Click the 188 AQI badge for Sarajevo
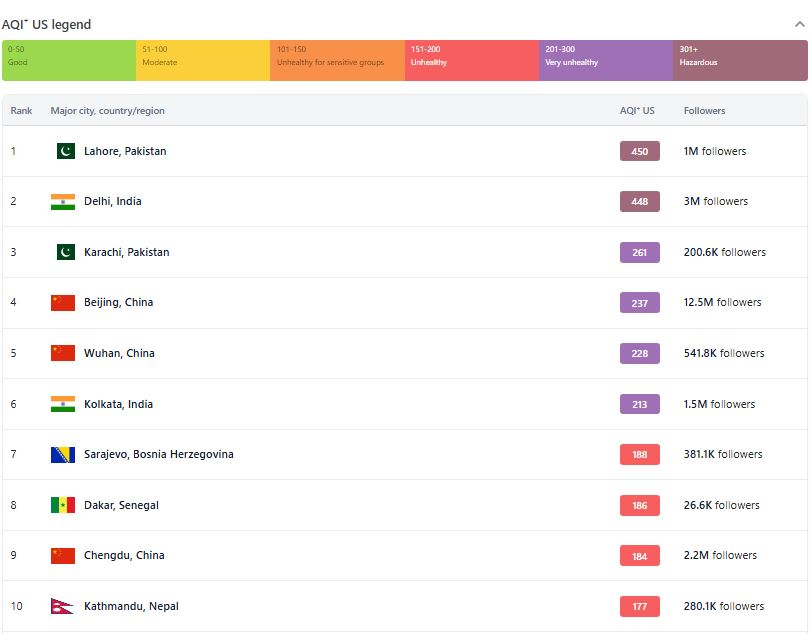This screenshot has height=634, width=812. (x=640, y=455)
